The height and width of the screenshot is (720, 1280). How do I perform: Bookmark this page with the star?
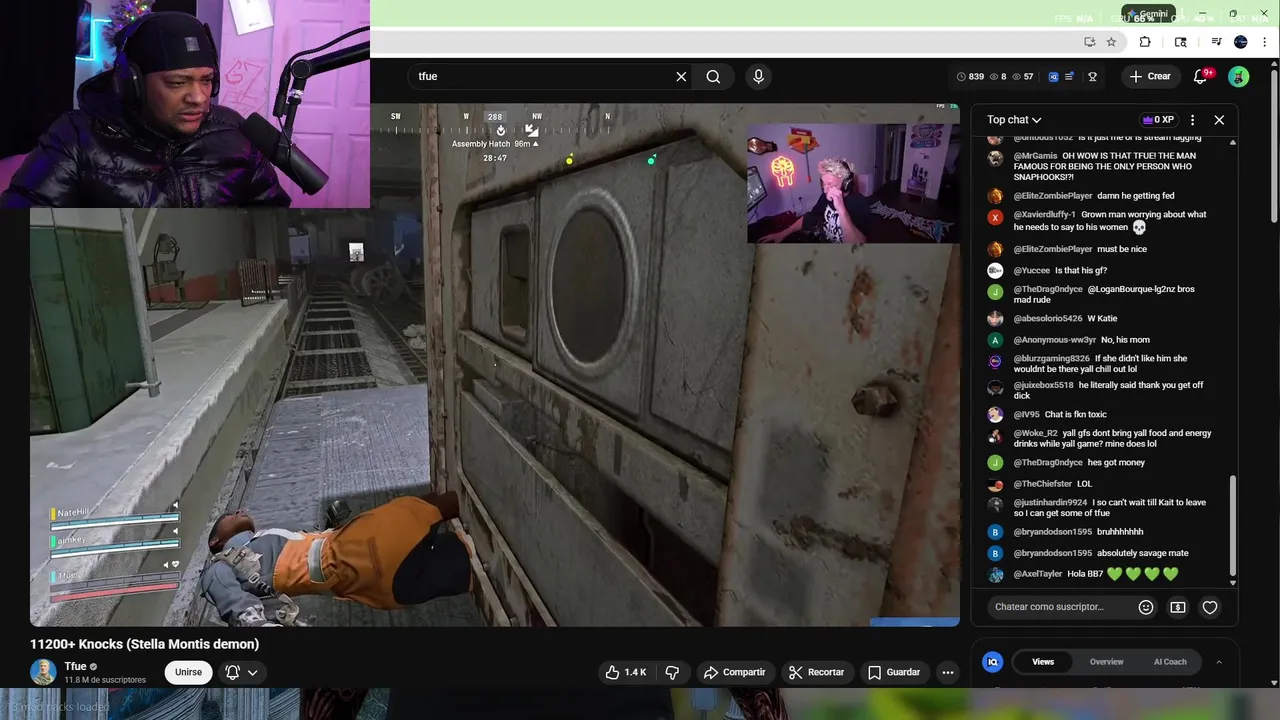pyautogui.click(x=1111, y=42)
